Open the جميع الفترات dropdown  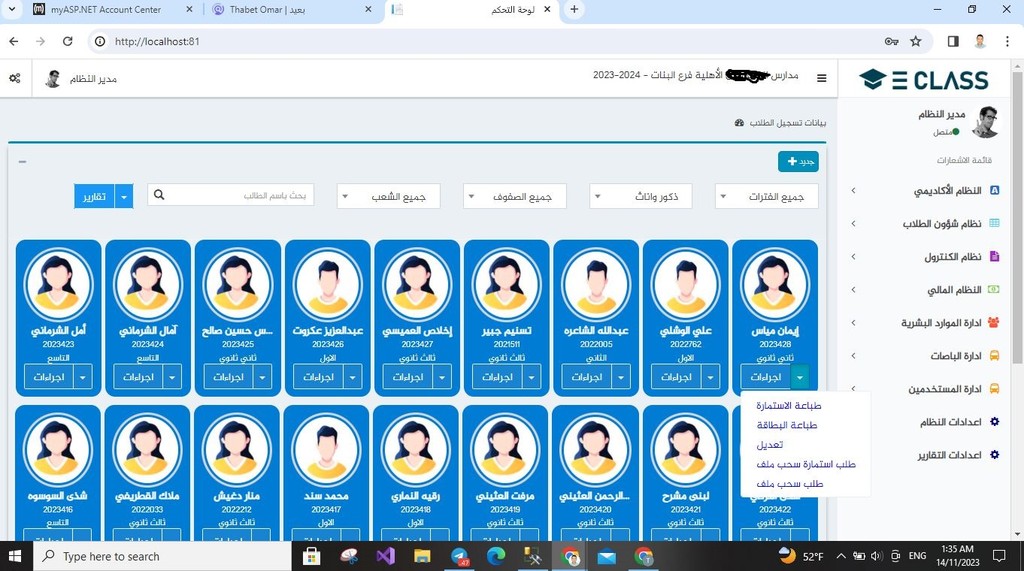(767, 196)
